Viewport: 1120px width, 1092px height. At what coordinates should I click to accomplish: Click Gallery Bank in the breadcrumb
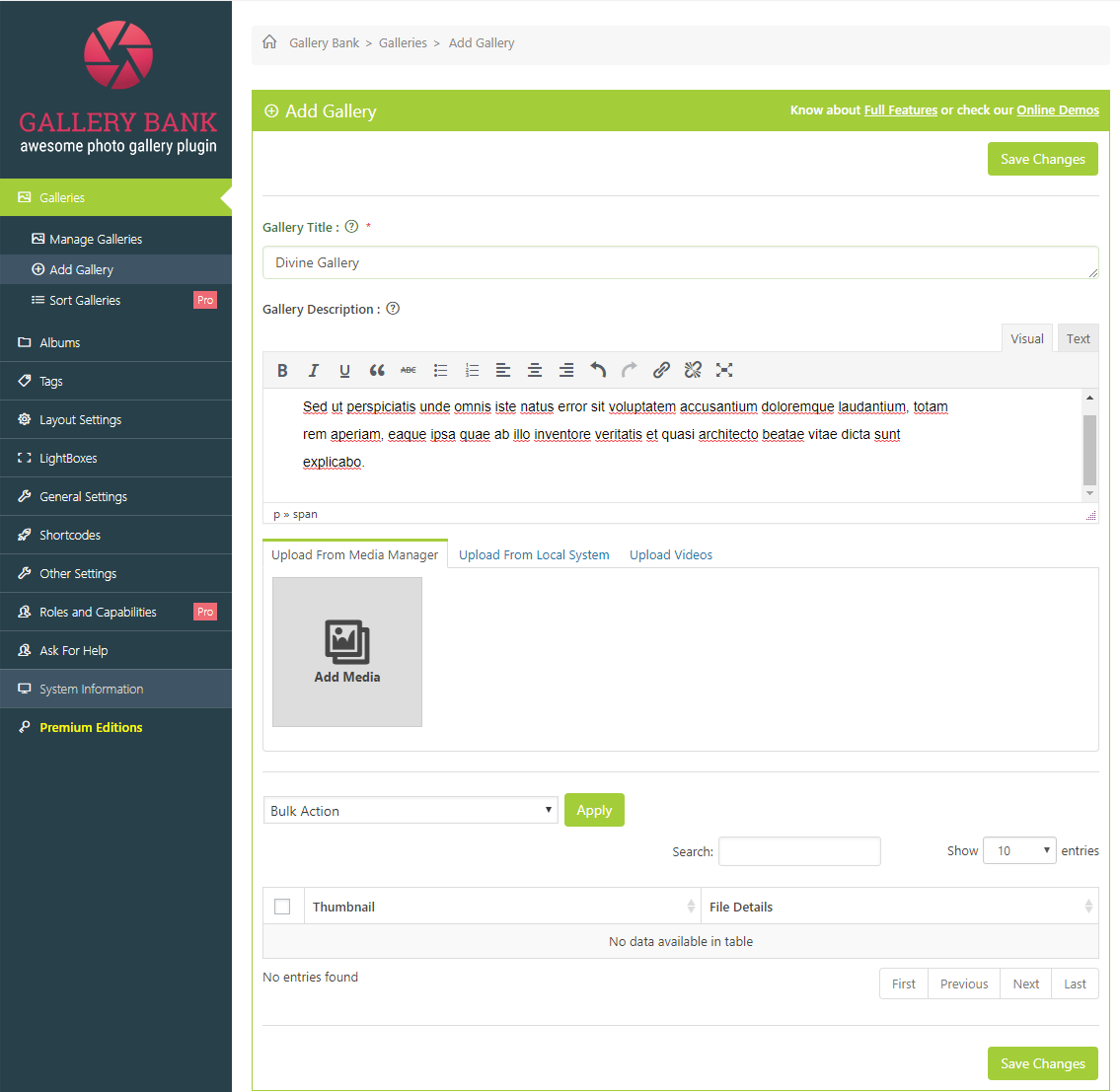(325, 42)
